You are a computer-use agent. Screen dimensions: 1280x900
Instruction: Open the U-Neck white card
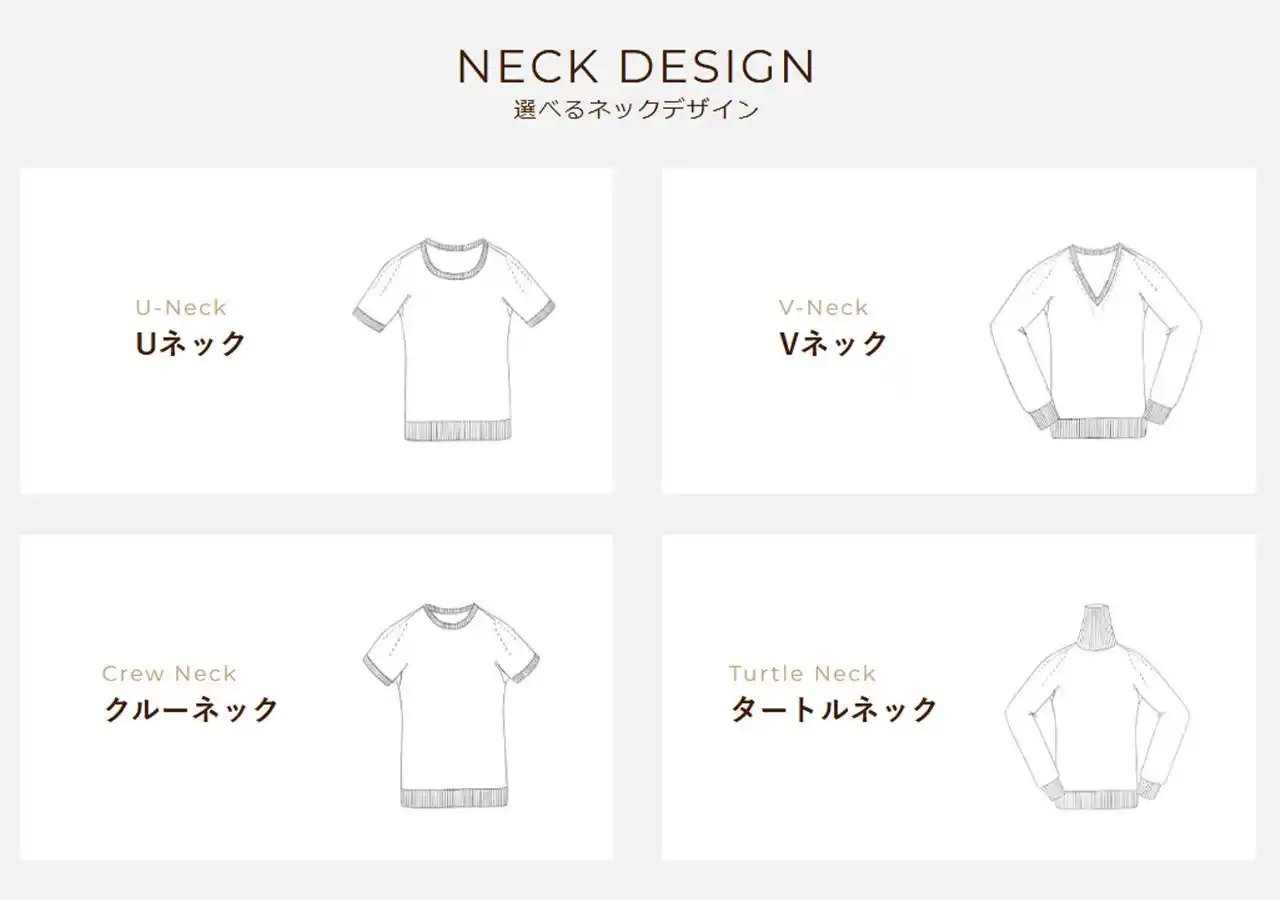pyautogui.click(x=316, y=331)
